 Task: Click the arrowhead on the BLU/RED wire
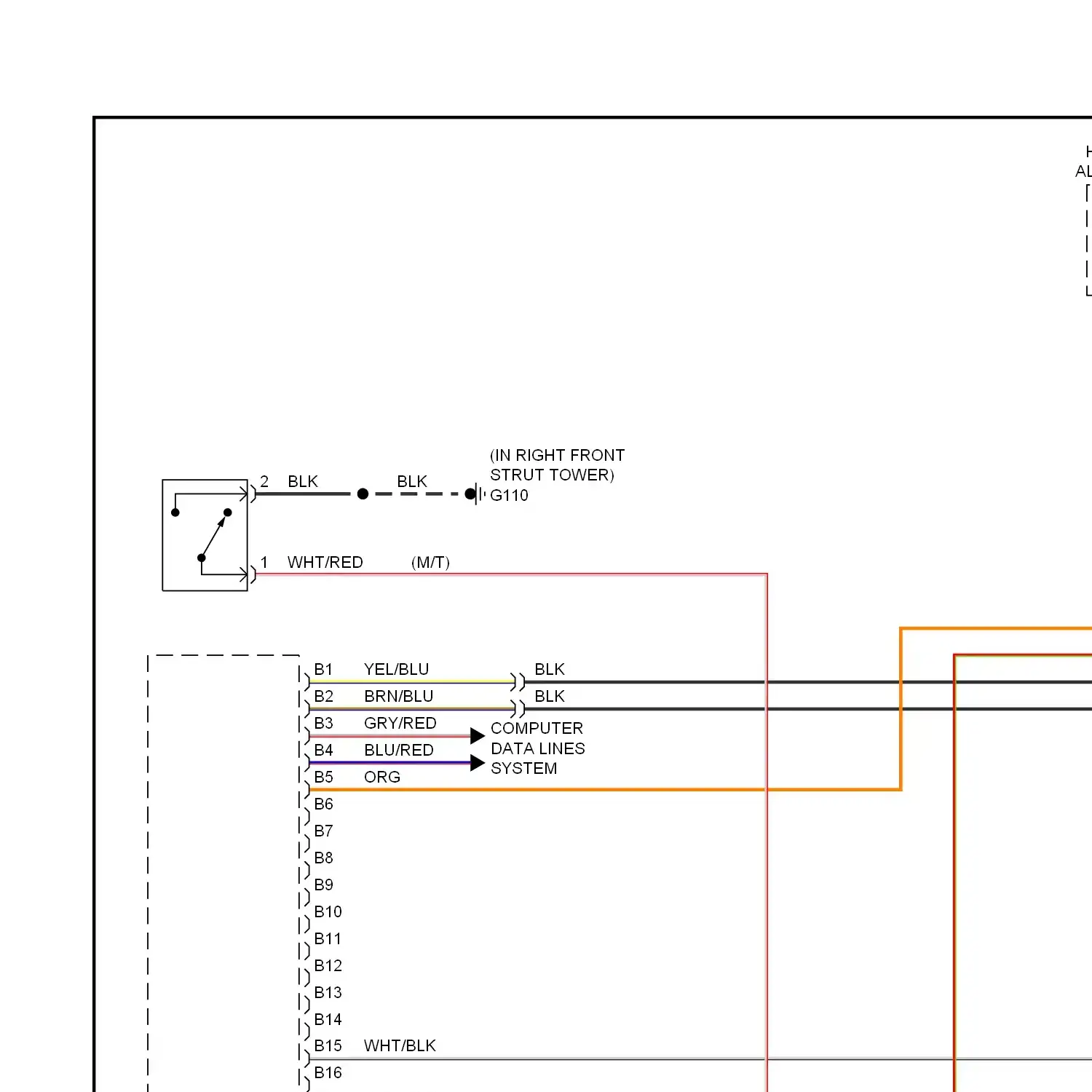pos(478,763)
